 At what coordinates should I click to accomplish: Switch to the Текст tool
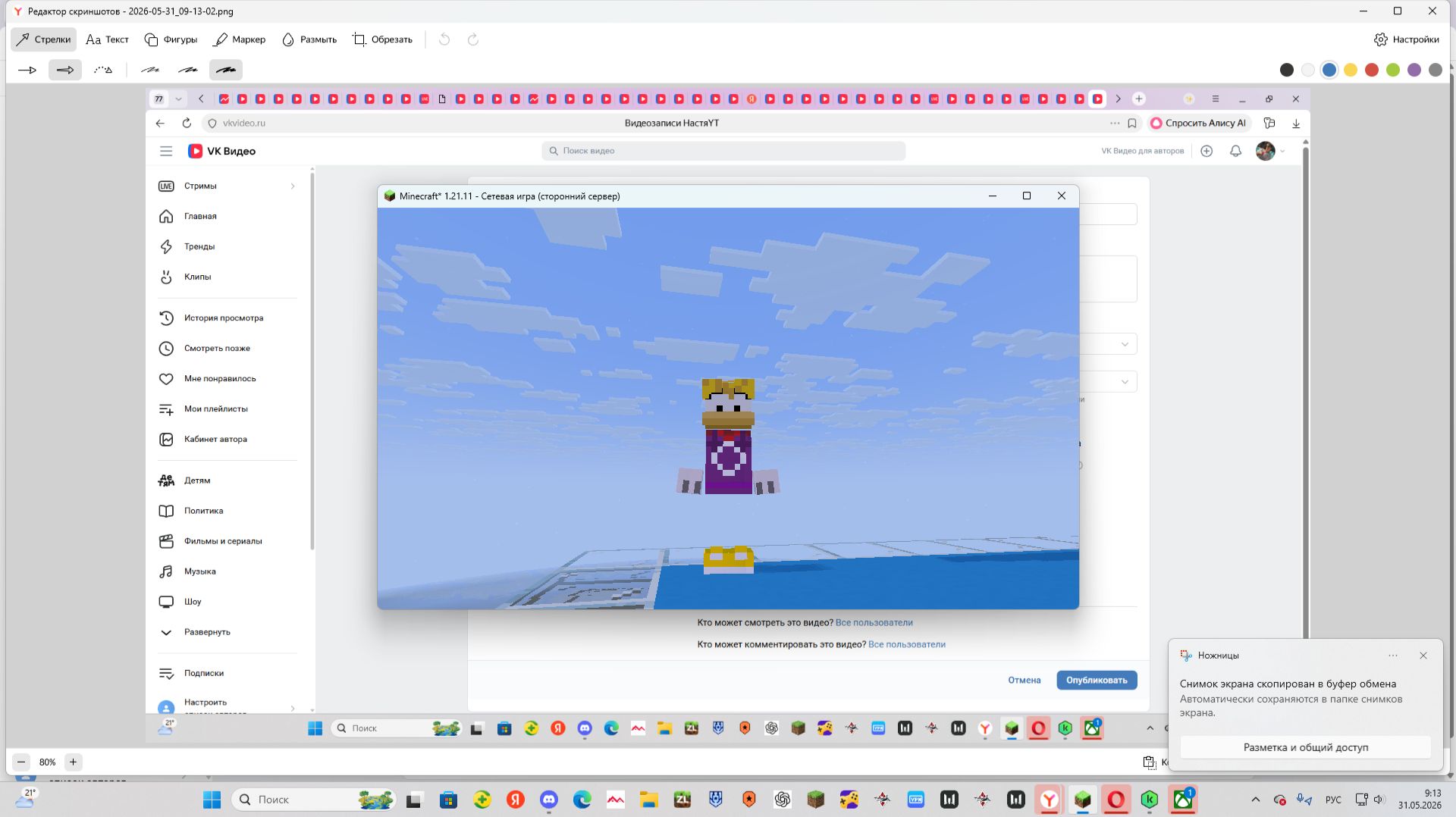(x=107, y=39)
